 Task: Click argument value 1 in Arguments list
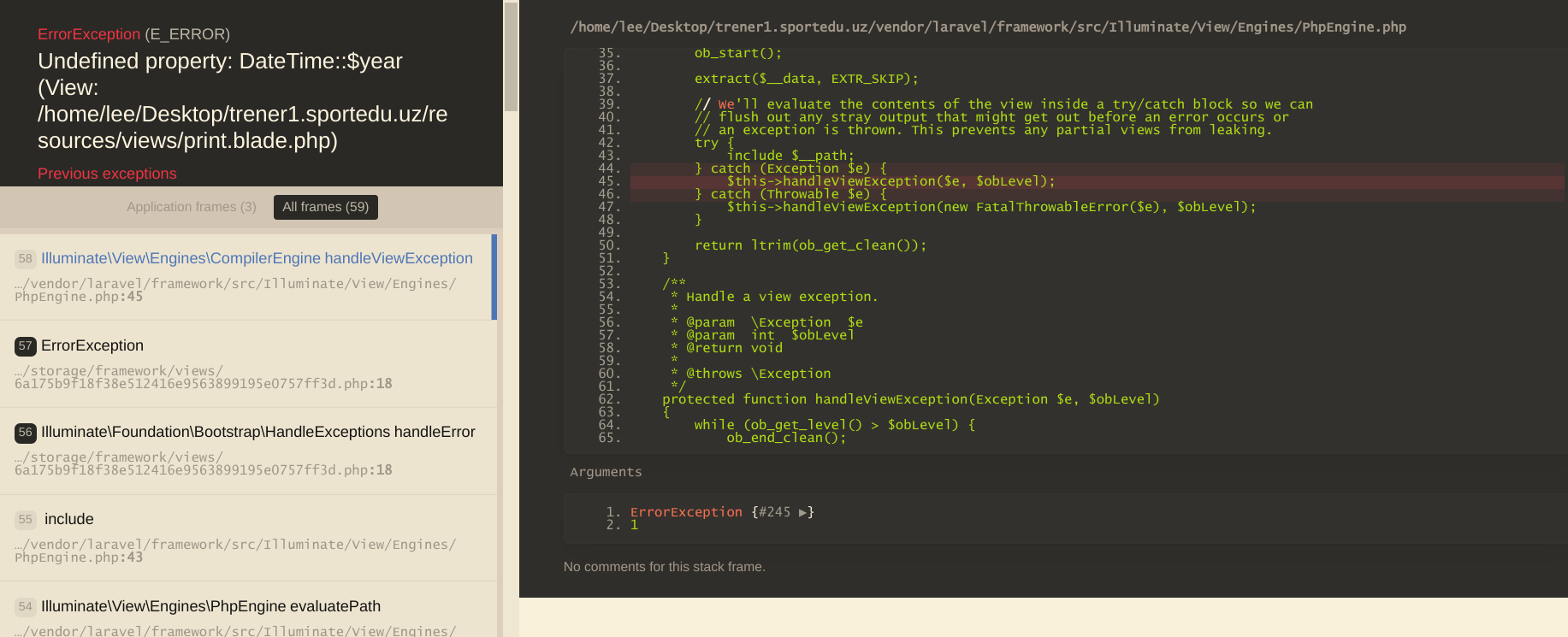coord(634,525)
